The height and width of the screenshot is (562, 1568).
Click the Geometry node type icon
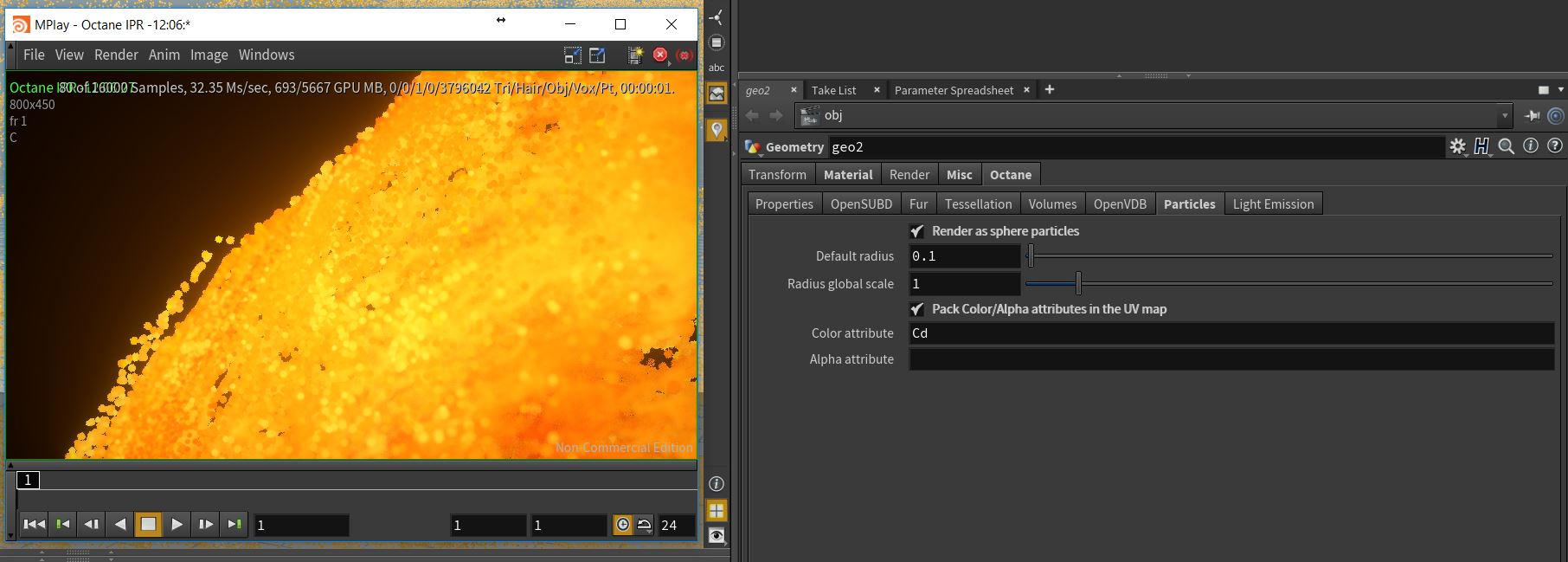[753, 147]
